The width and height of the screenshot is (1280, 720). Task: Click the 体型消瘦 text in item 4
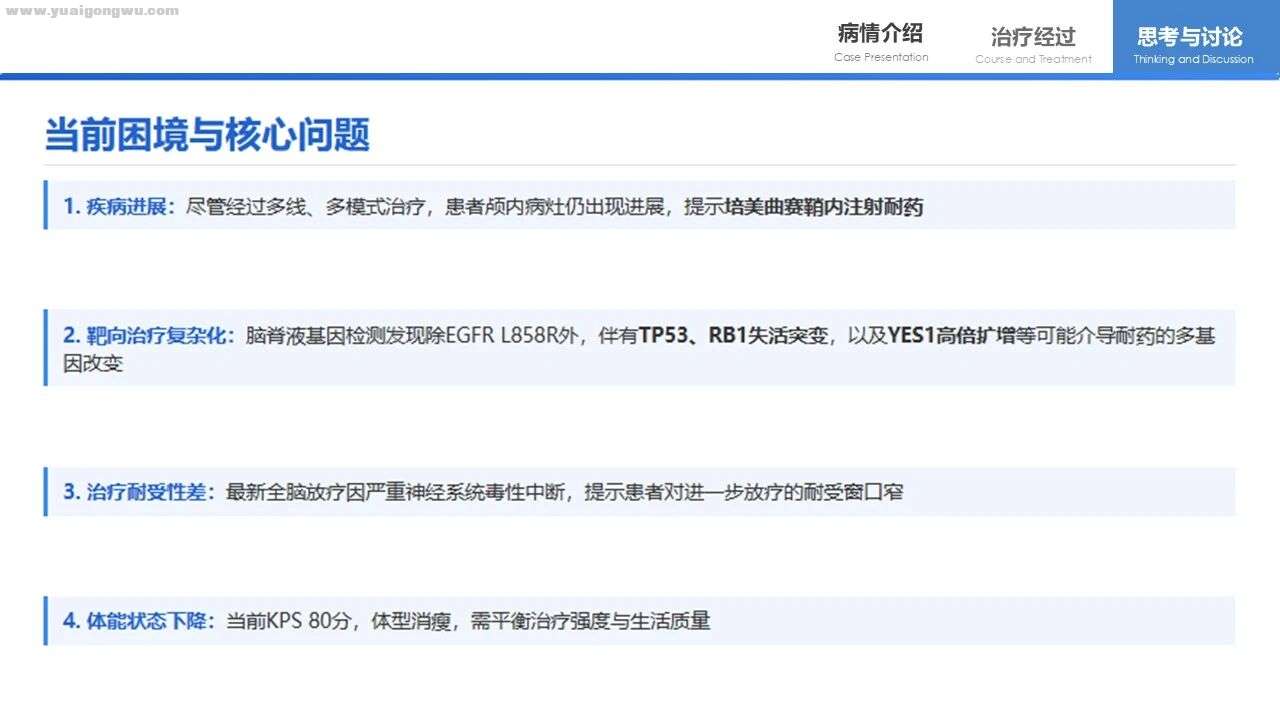click(407, 621)
